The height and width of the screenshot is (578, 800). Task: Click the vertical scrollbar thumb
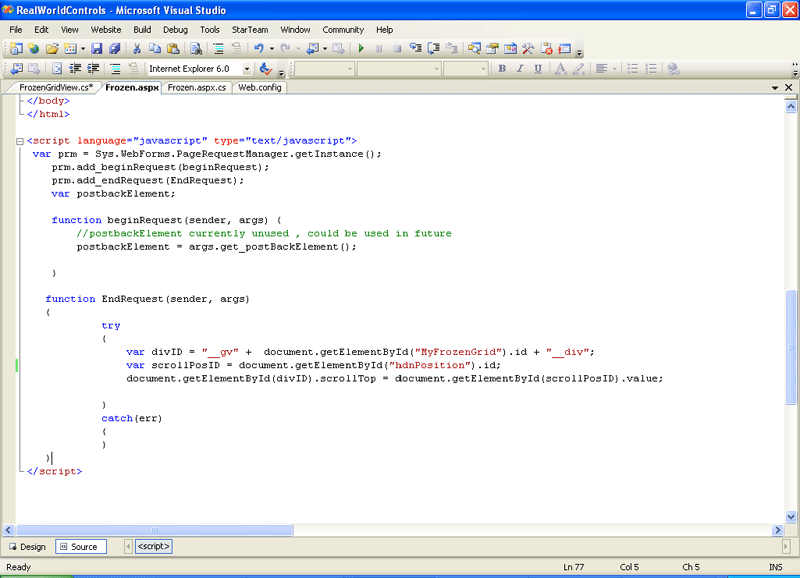click(791, 346)
